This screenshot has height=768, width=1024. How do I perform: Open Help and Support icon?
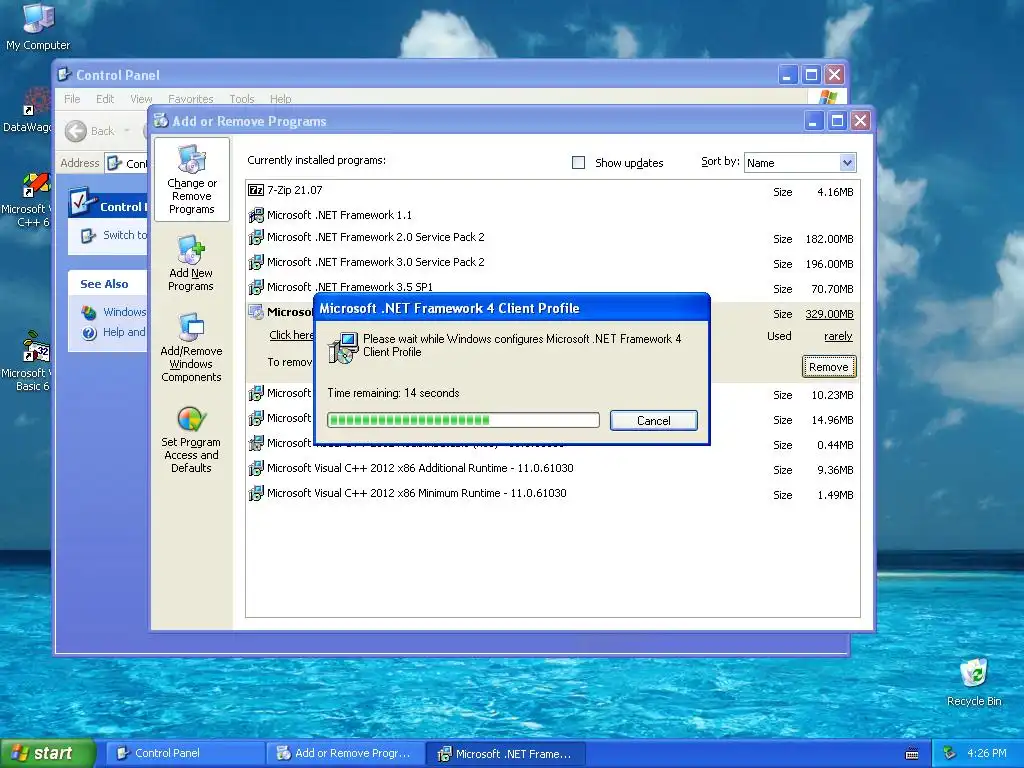point(89,333)
